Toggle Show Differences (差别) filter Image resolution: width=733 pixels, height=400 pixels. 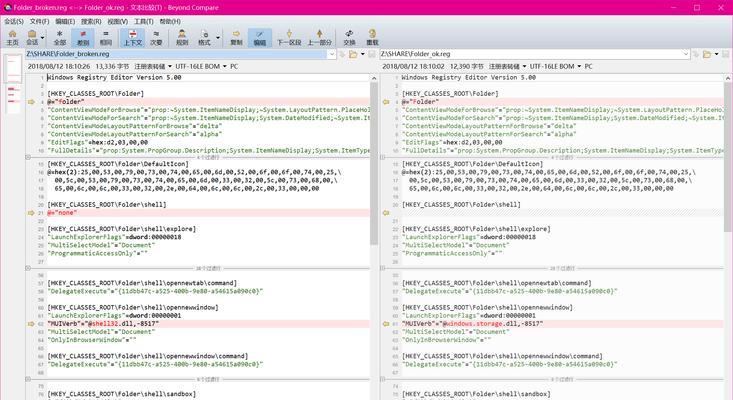83,37
